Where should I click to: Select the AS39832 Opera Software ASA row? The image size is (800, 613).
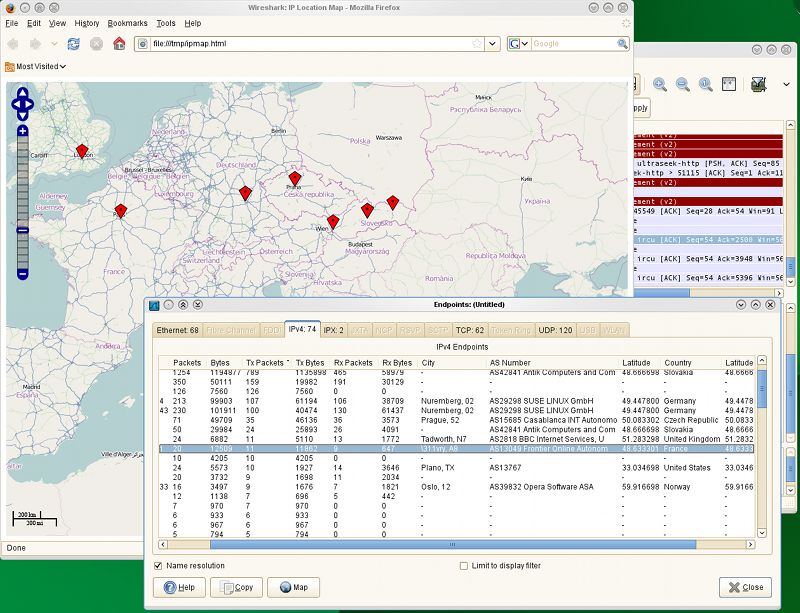point(457,487)
